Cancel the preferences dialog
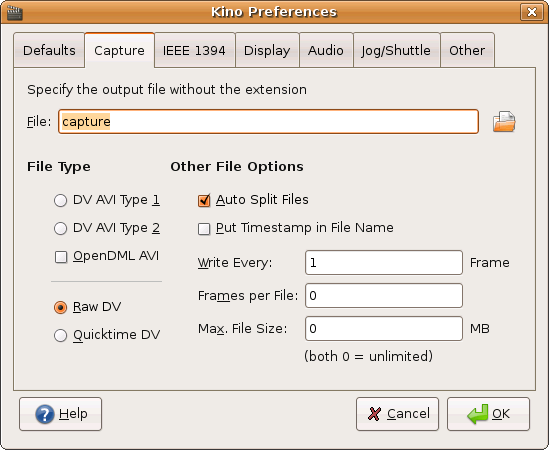Screen dimensions: 549x450 coord(397,414)
